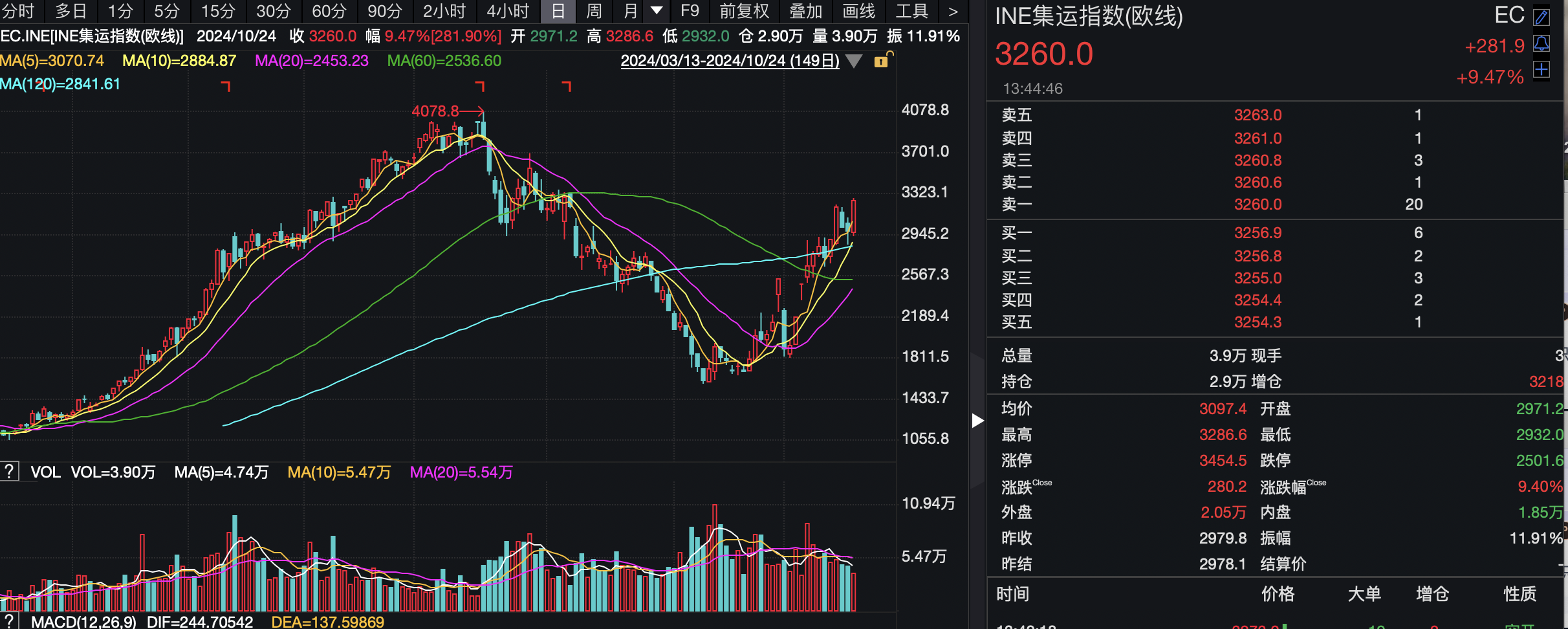The width and height of the screenshot is (1568, 629).
Task: Add contract to watchlist with plus icon
Action: point(1541,70)
